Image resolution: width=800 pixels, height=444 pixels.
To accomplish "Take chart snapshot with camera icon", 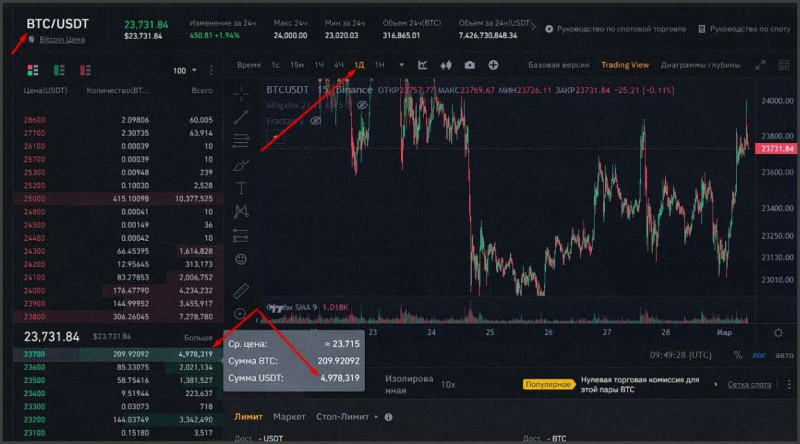I will 469,65.
